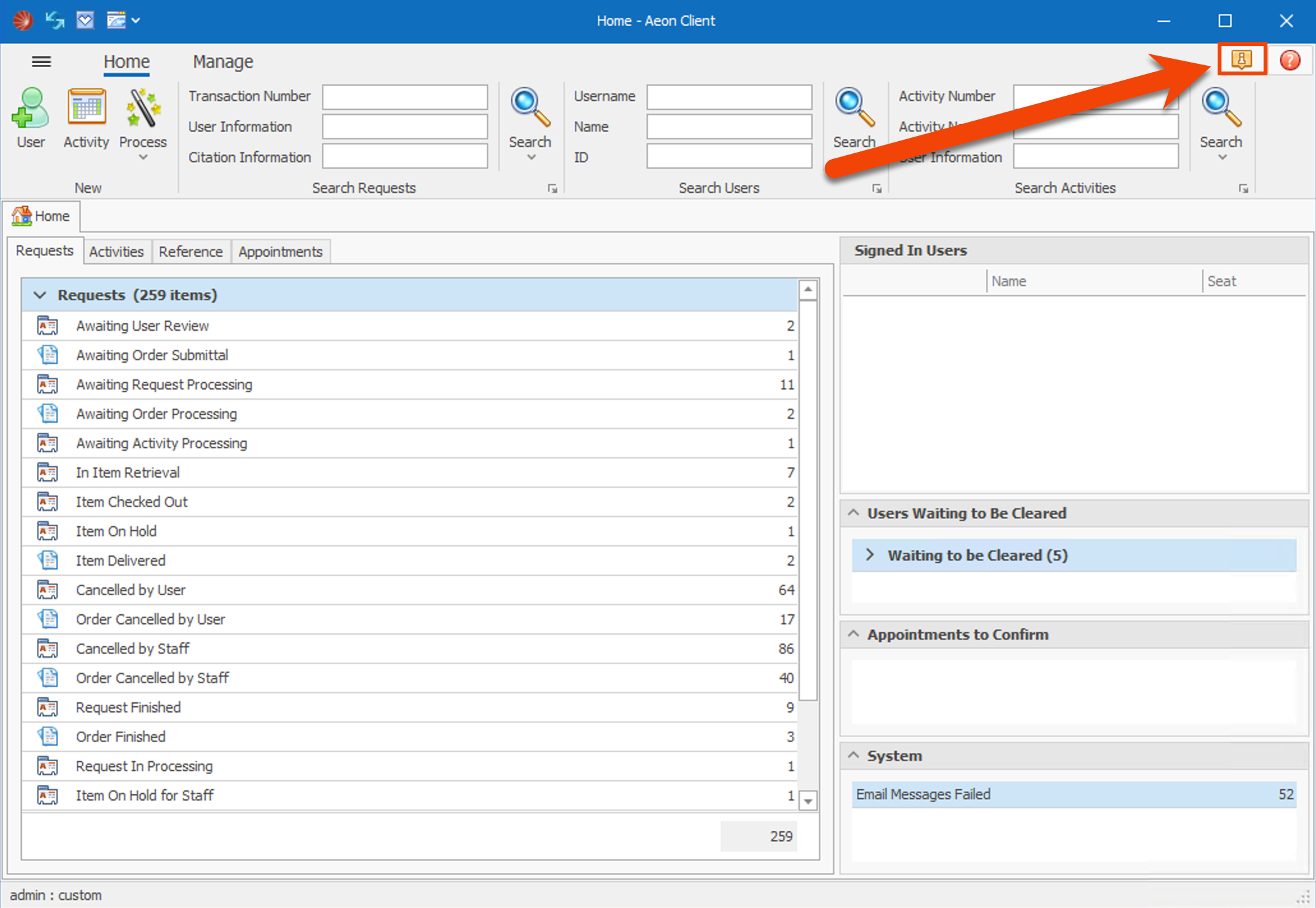The height and width of the screenshot is (908, 1316).
Task: Collapse the Appointments to Confirm panel
Action: pos(853,634)
